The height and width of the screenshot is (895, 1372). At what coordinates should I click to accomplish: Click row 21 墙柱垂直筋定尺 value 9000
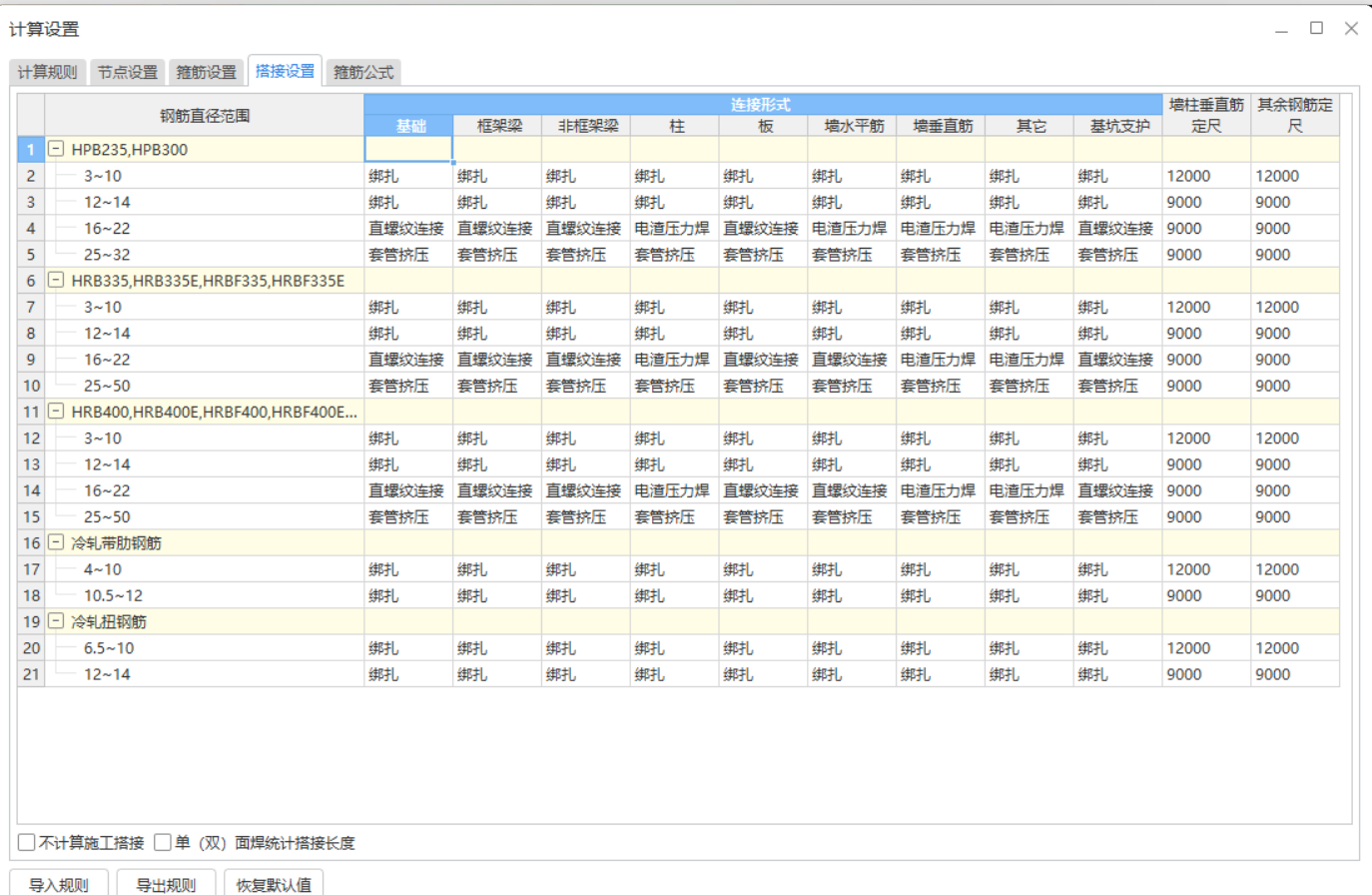click(1206, 674)
